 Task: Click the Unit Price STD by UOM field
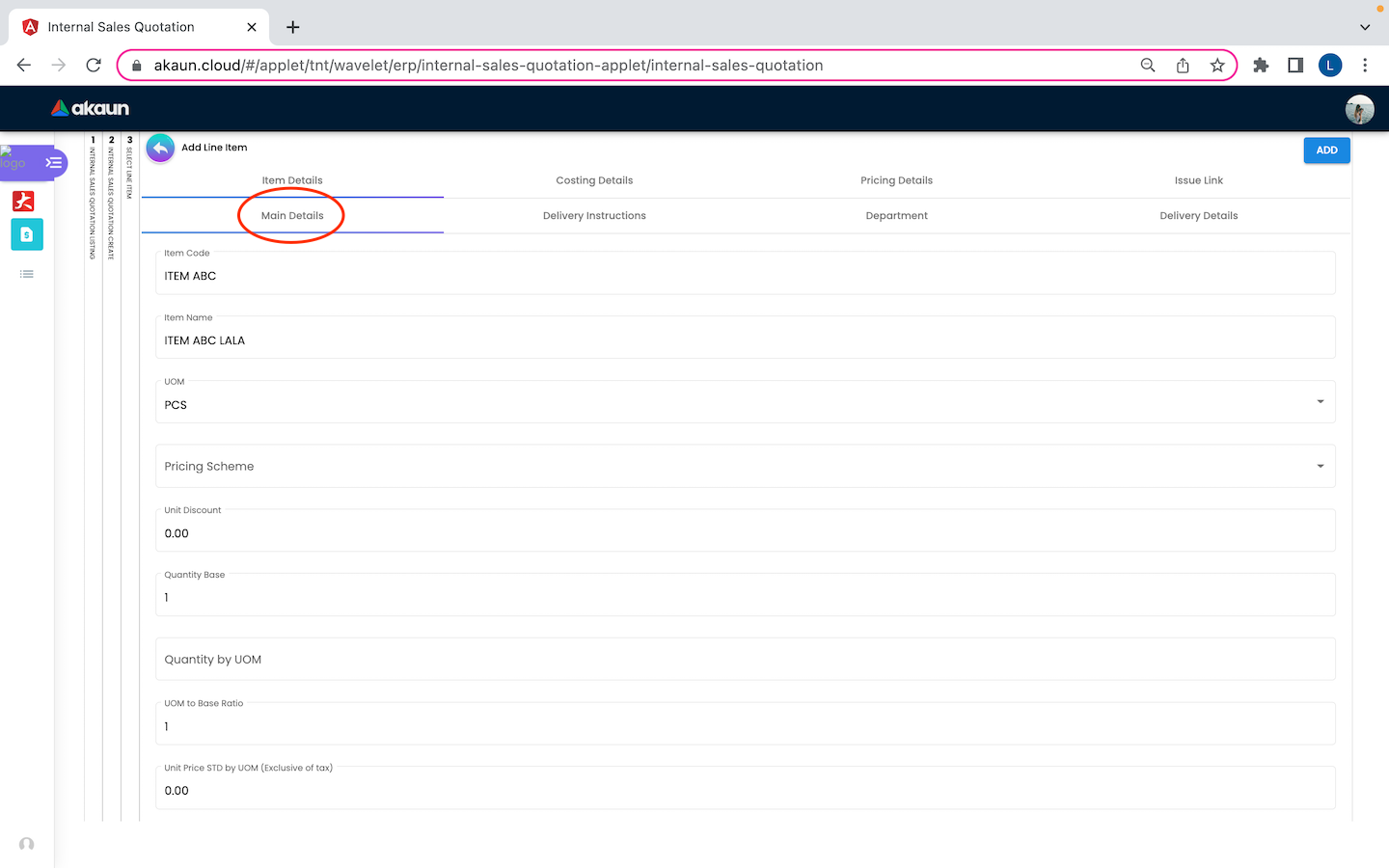pyautogui.click(x=746, y=788)
